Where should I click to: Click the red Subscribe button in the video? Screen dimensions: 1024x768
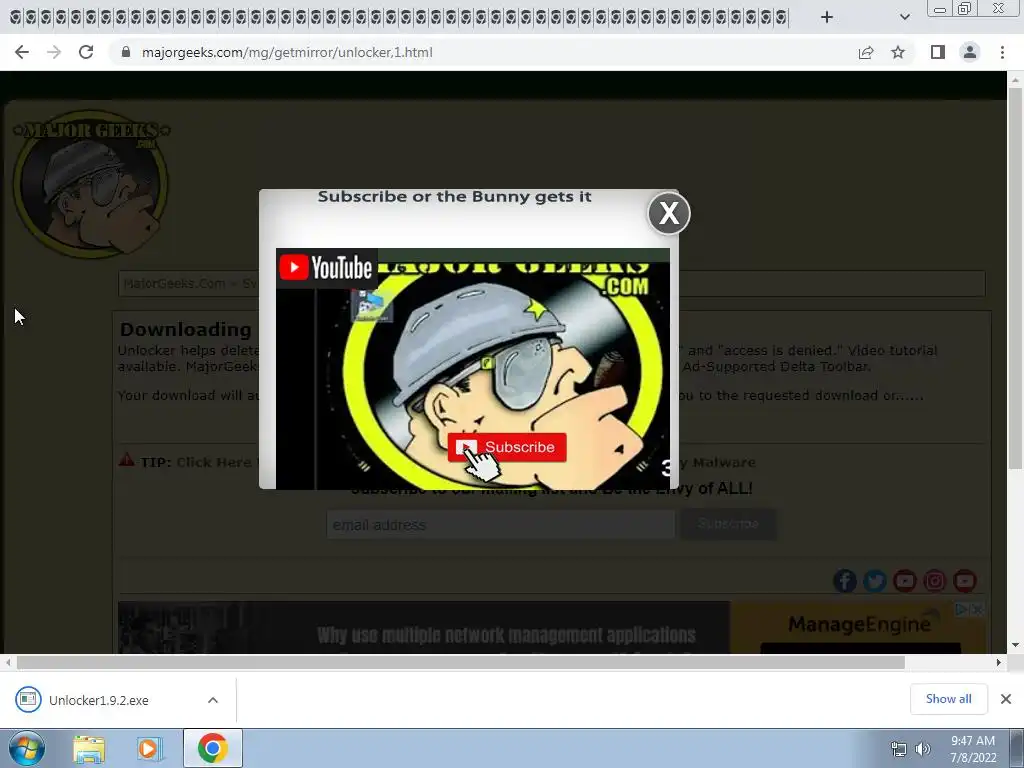pos(507,447)
